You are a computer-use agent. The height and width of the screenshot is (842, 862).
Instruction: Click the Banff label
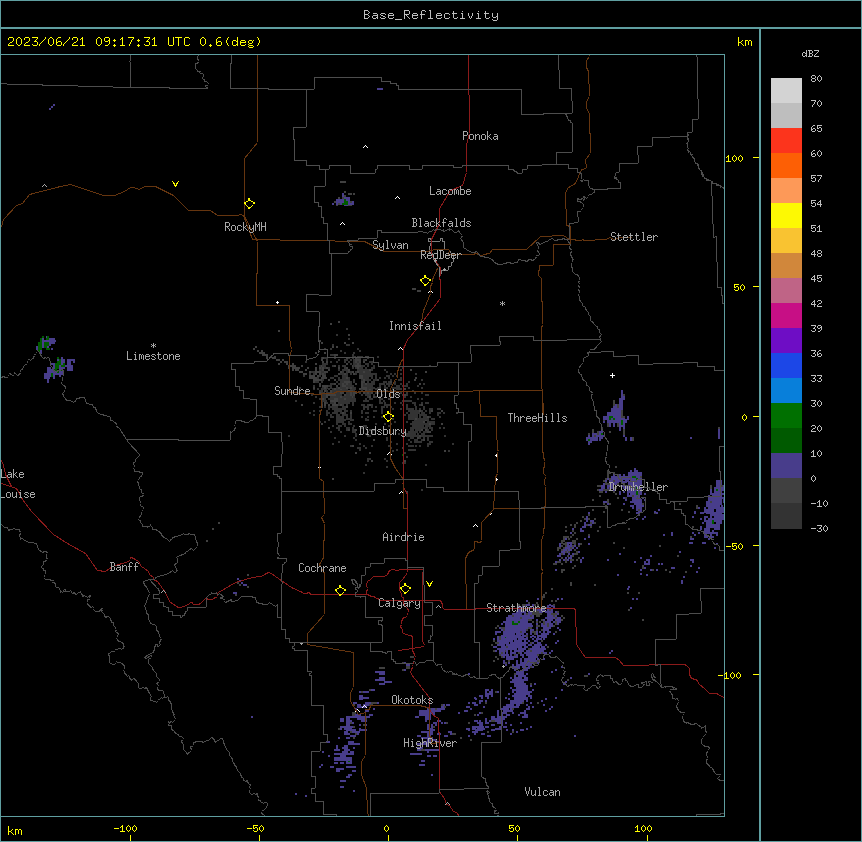pyautogui.click(x=124, y=567)
